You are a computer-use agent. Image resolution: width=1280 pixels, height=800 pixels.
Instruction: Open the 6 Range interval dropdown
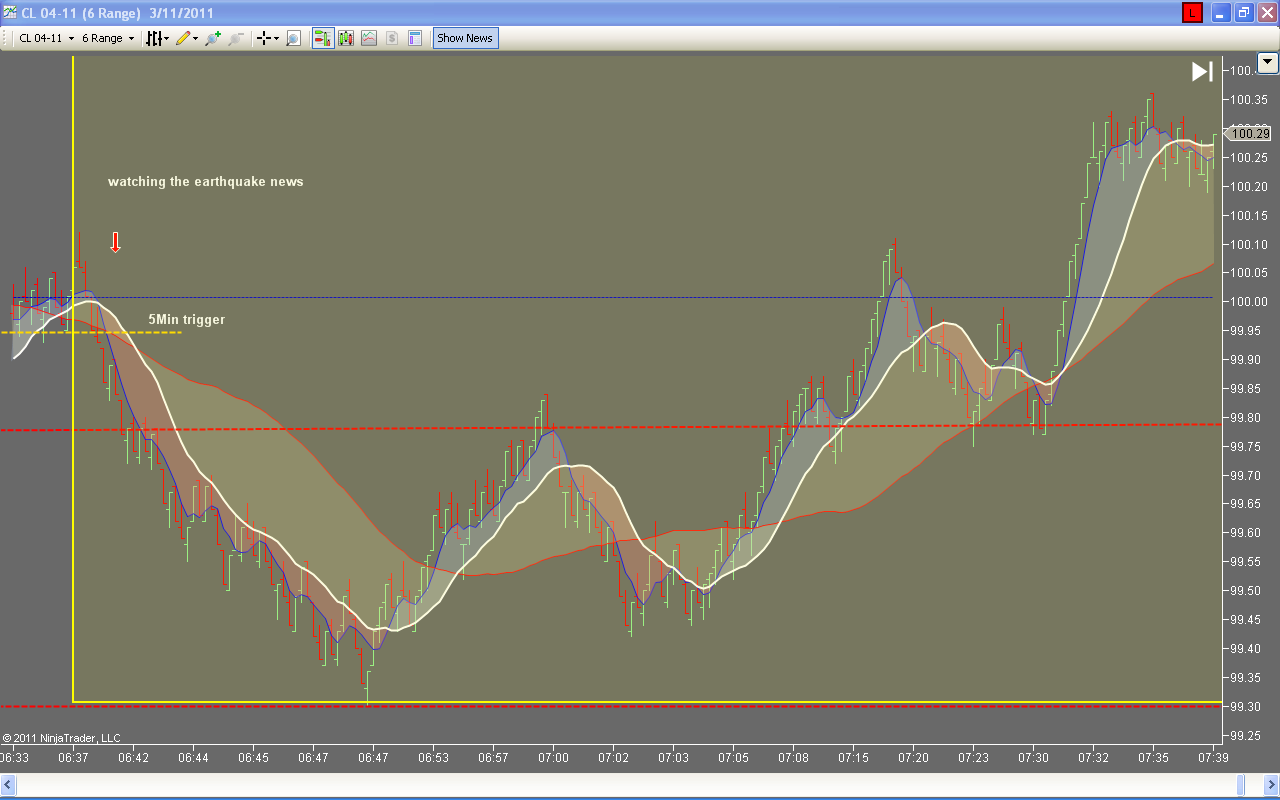[x=108, y=38]
